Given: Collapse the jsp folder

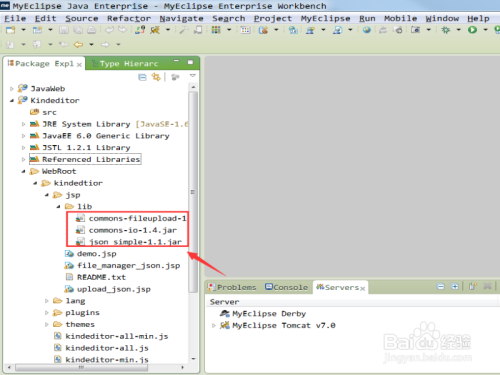Looking at the screenshot, I should click(x=47, y=195).
